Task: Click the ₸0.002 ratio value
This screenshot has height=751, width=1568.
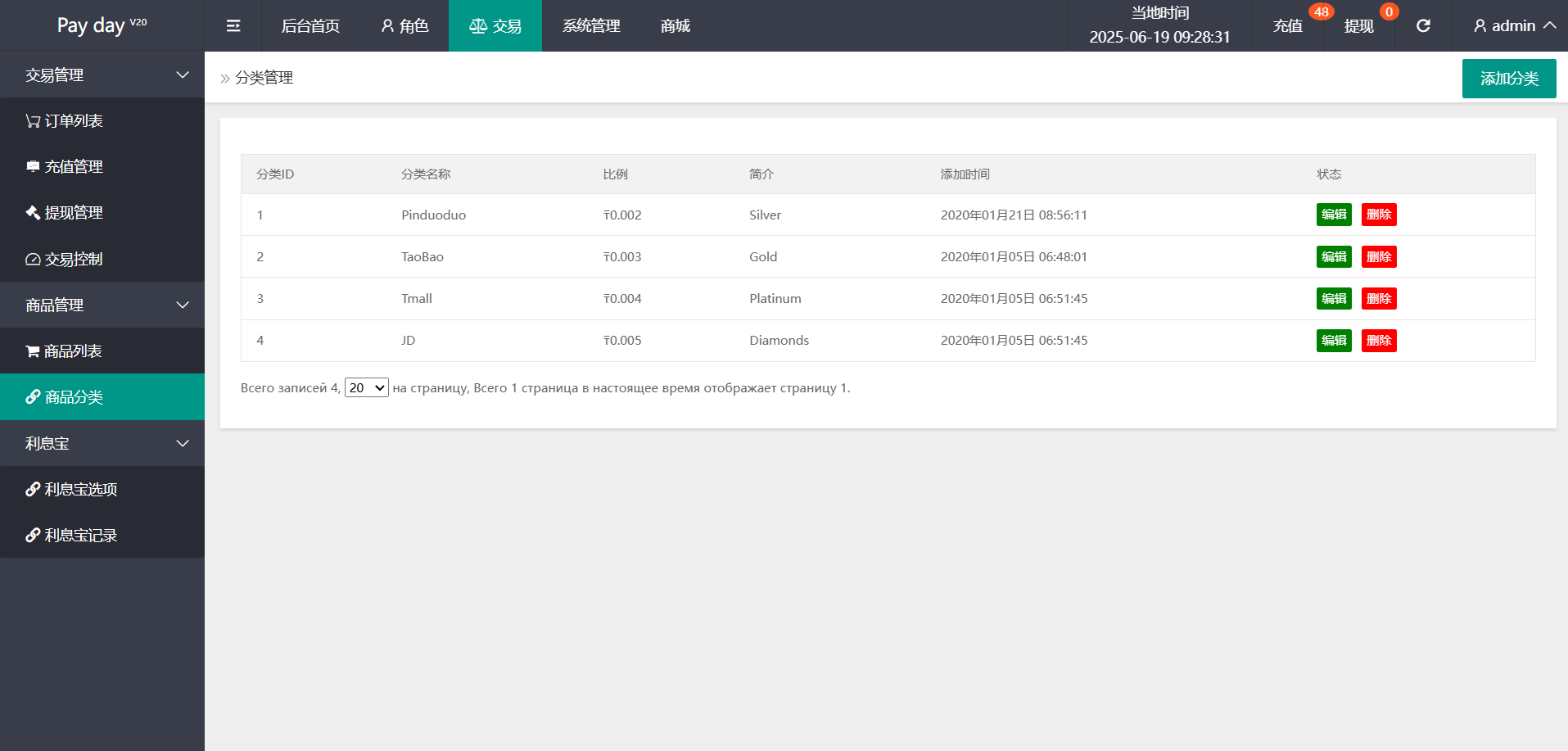Action: point(622,215)
